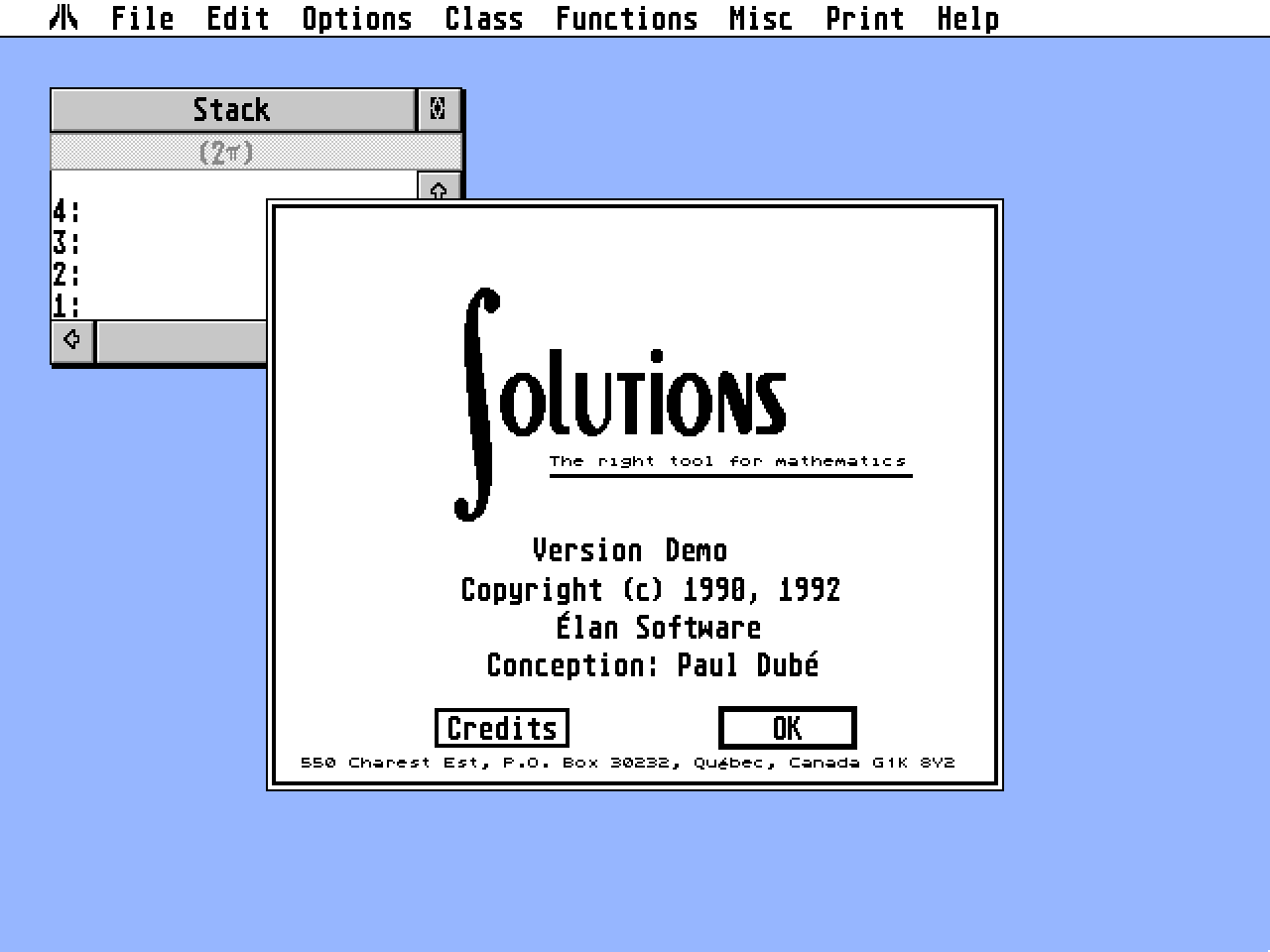Select stack level 1: row
The image size is (1270, 952).
[x=160, y=304]
